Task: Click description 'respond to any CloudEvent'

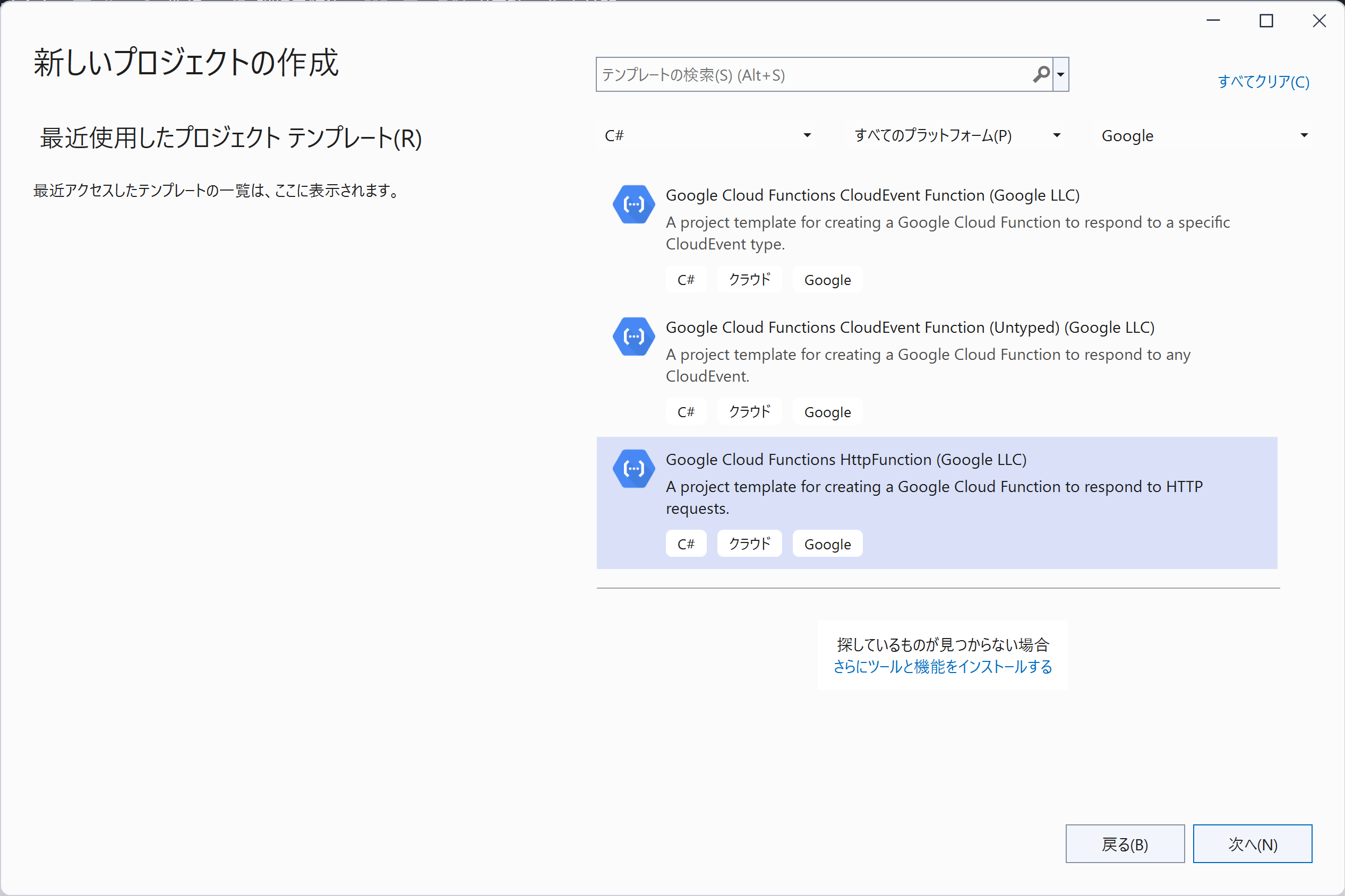Action: coord(928,365)
